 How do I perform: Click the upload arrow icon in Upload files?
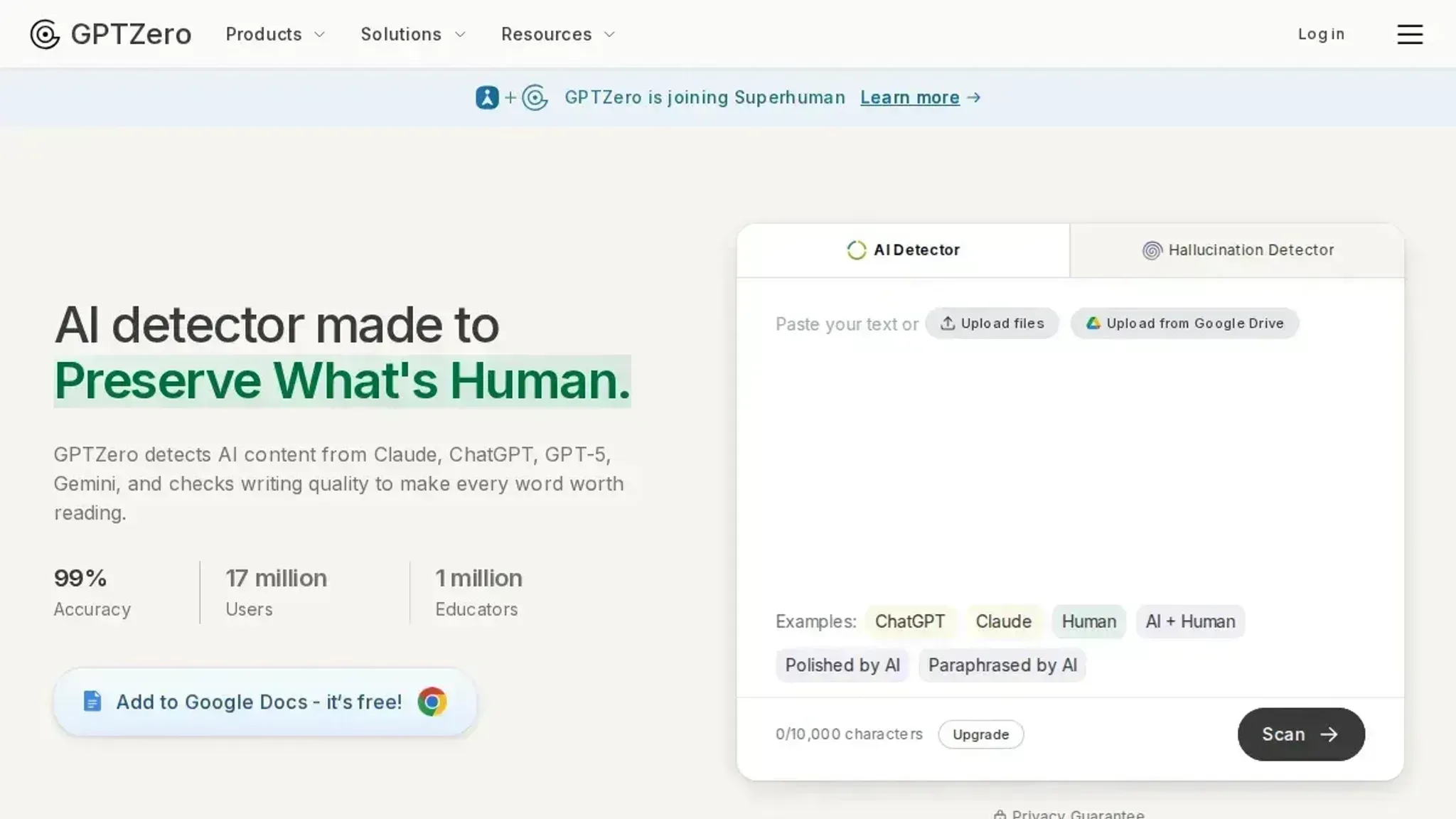[x=948, y=323]
